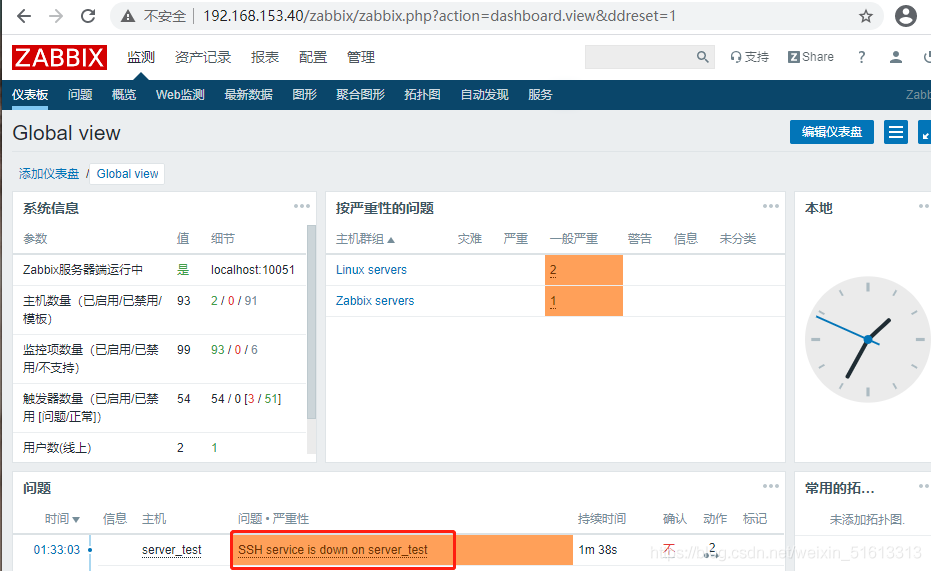Click the orange Zabbix servers severity cell
Viewport: 931px width, 571px height.
point(583,301)
